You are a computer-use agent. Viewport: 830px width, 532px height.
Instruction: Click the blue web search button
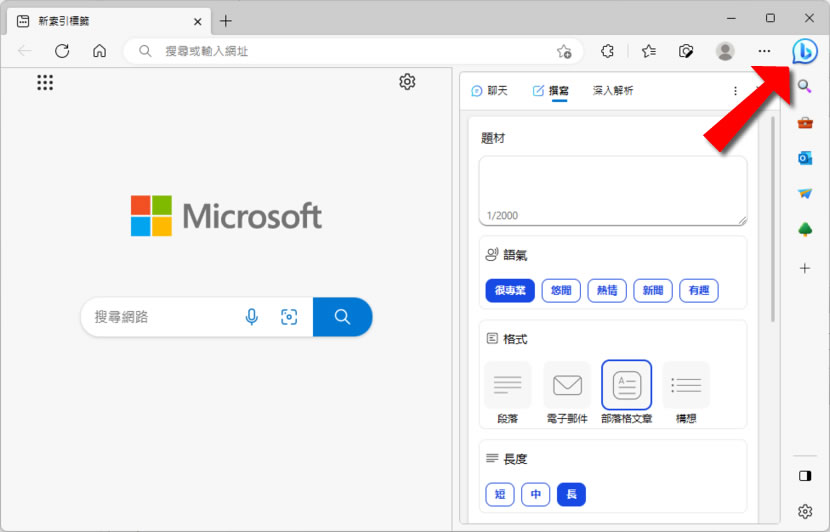tap(342, 317)
